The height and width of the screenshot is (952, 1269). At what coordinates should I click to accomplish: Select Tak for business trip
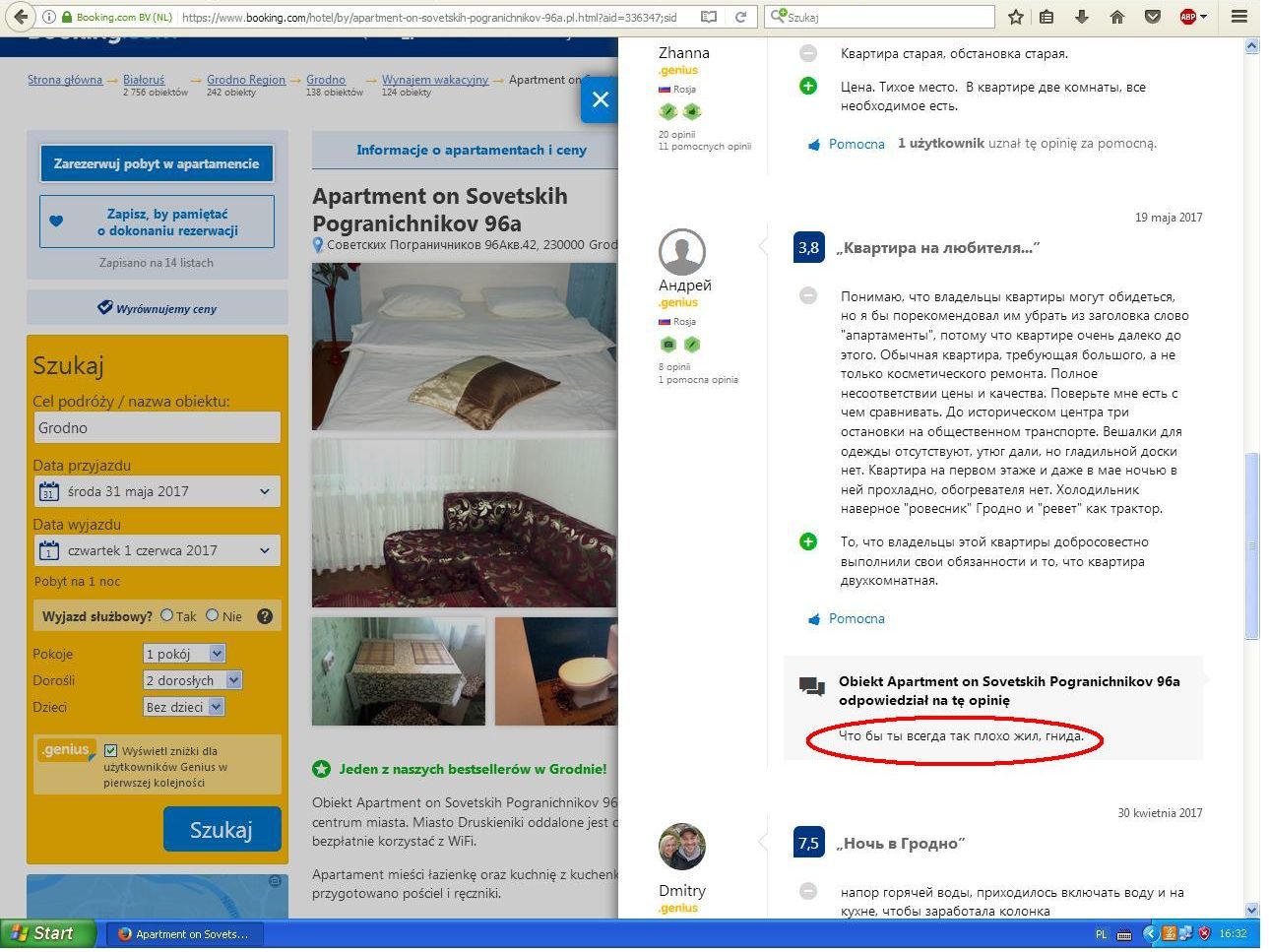[x=166, y=615]
